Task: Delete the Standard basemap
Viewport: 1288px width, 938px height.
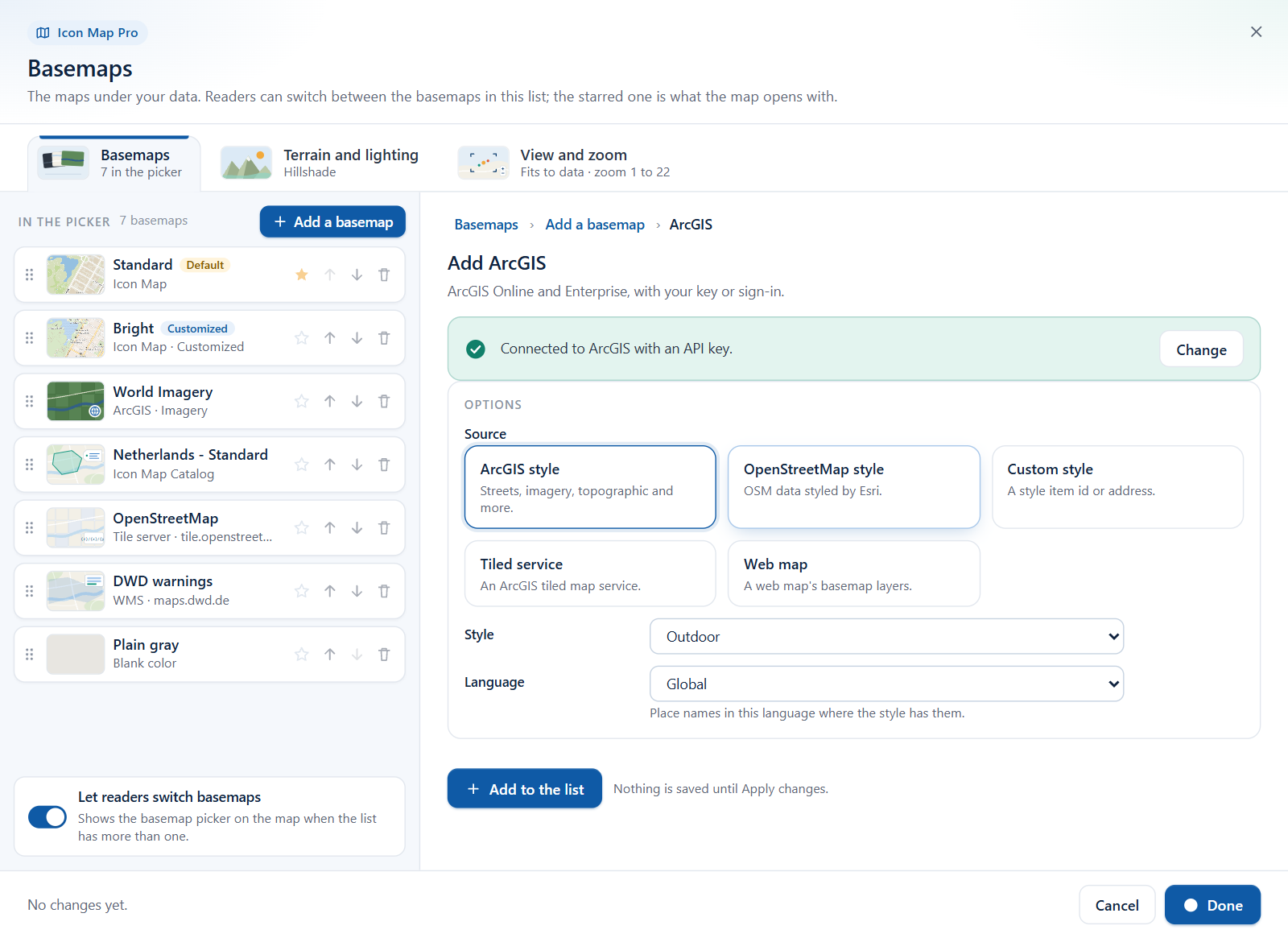Action: [x=384, y=275]
